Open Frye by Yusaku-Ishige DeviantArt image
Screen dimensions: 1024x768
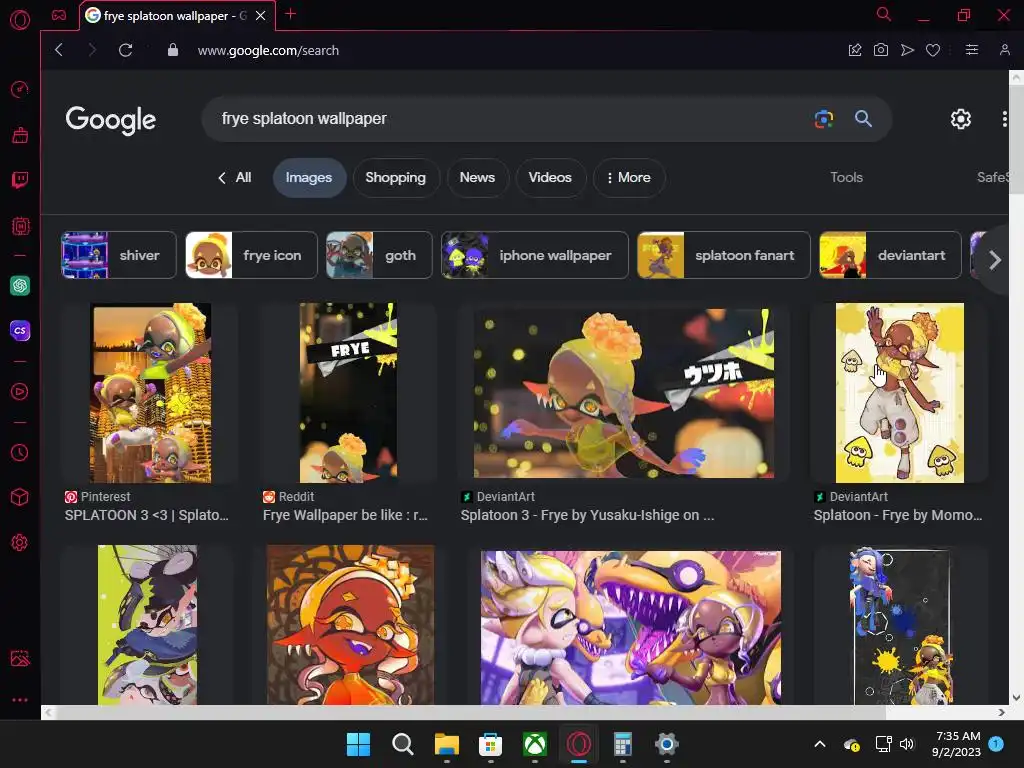point(624,393)
